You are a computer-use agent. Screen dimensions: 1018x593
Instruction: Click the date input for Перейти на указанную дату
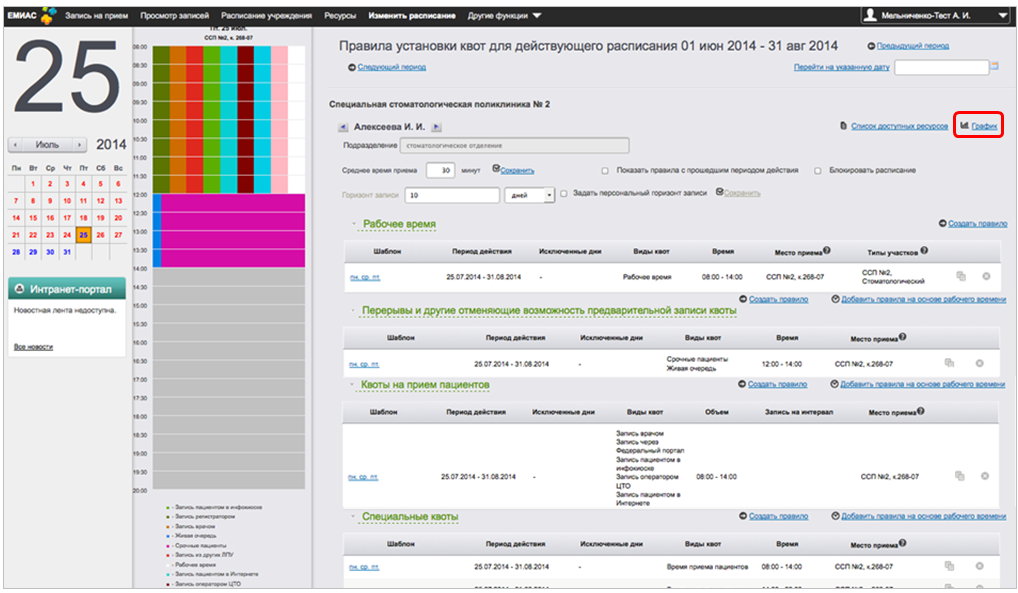pyautogui.click(x=941, y=67)
